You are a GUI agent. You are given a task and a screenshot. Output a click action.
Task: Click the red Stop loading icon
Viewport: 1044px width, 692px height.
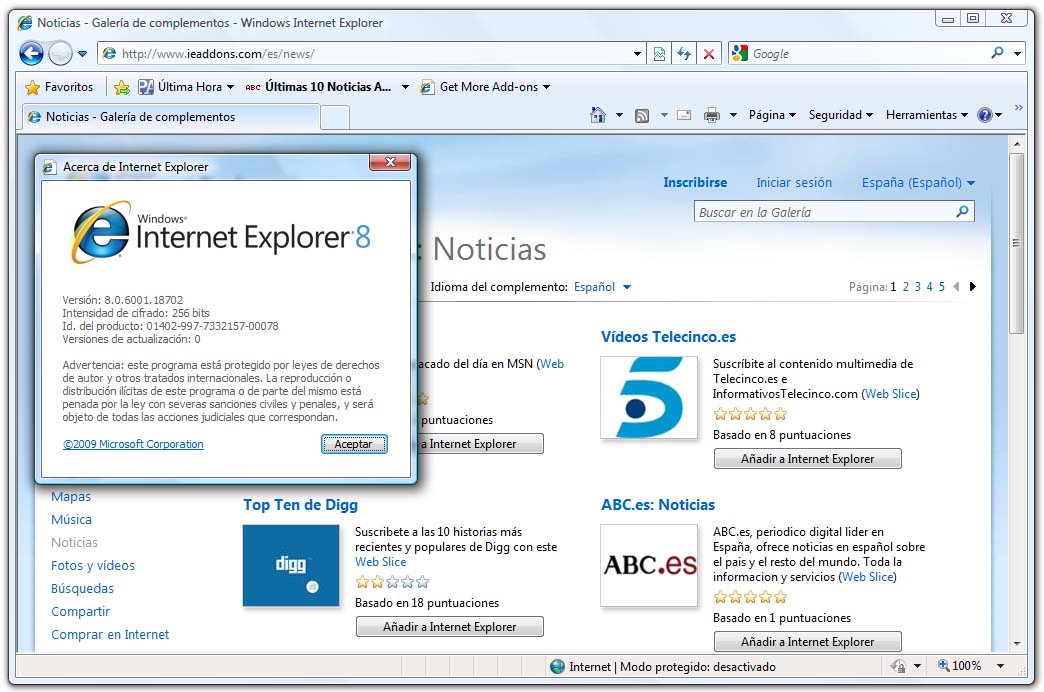point(709,54)
